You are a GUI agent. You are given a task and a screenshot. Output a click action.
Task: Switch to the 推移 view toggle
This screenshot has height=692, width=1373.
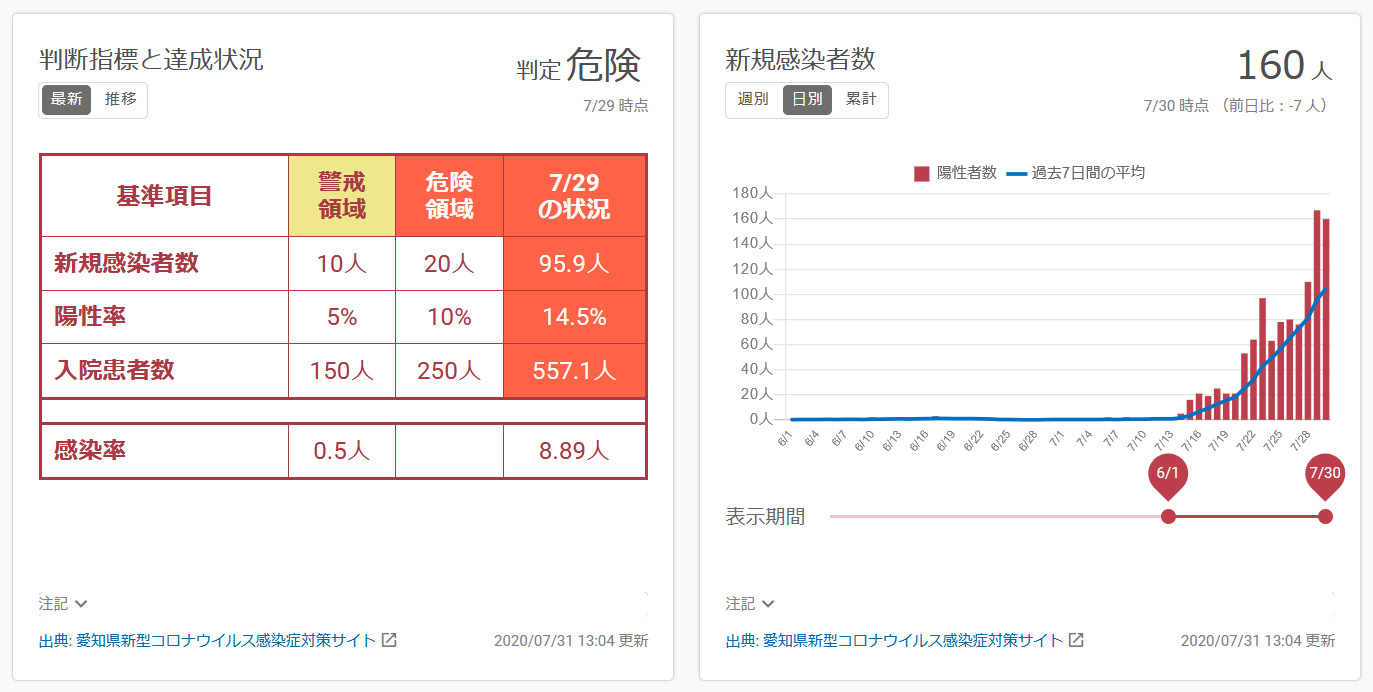tap(120, 100)
